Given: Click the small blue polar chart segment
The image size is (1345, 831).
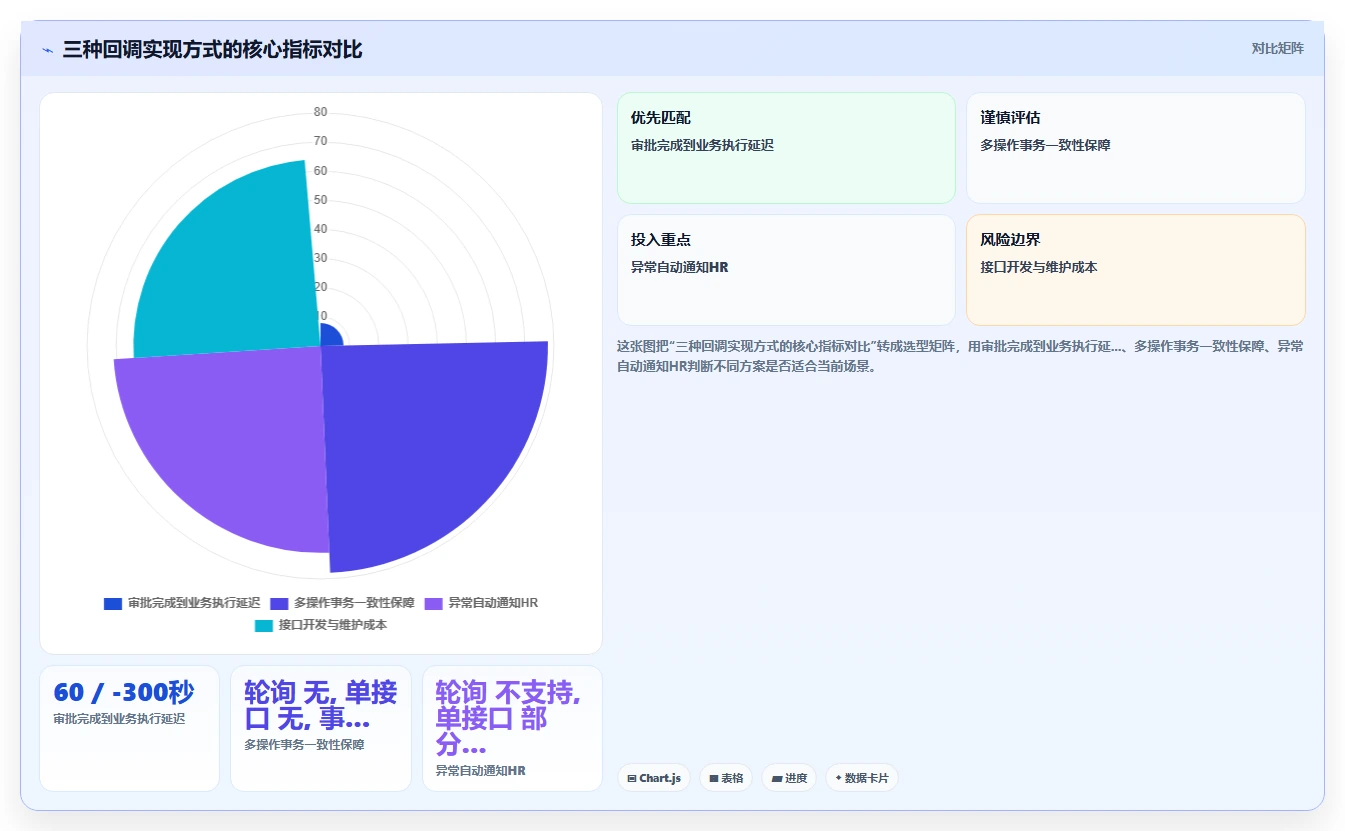Looking at the screenshot, I should 329,336.
